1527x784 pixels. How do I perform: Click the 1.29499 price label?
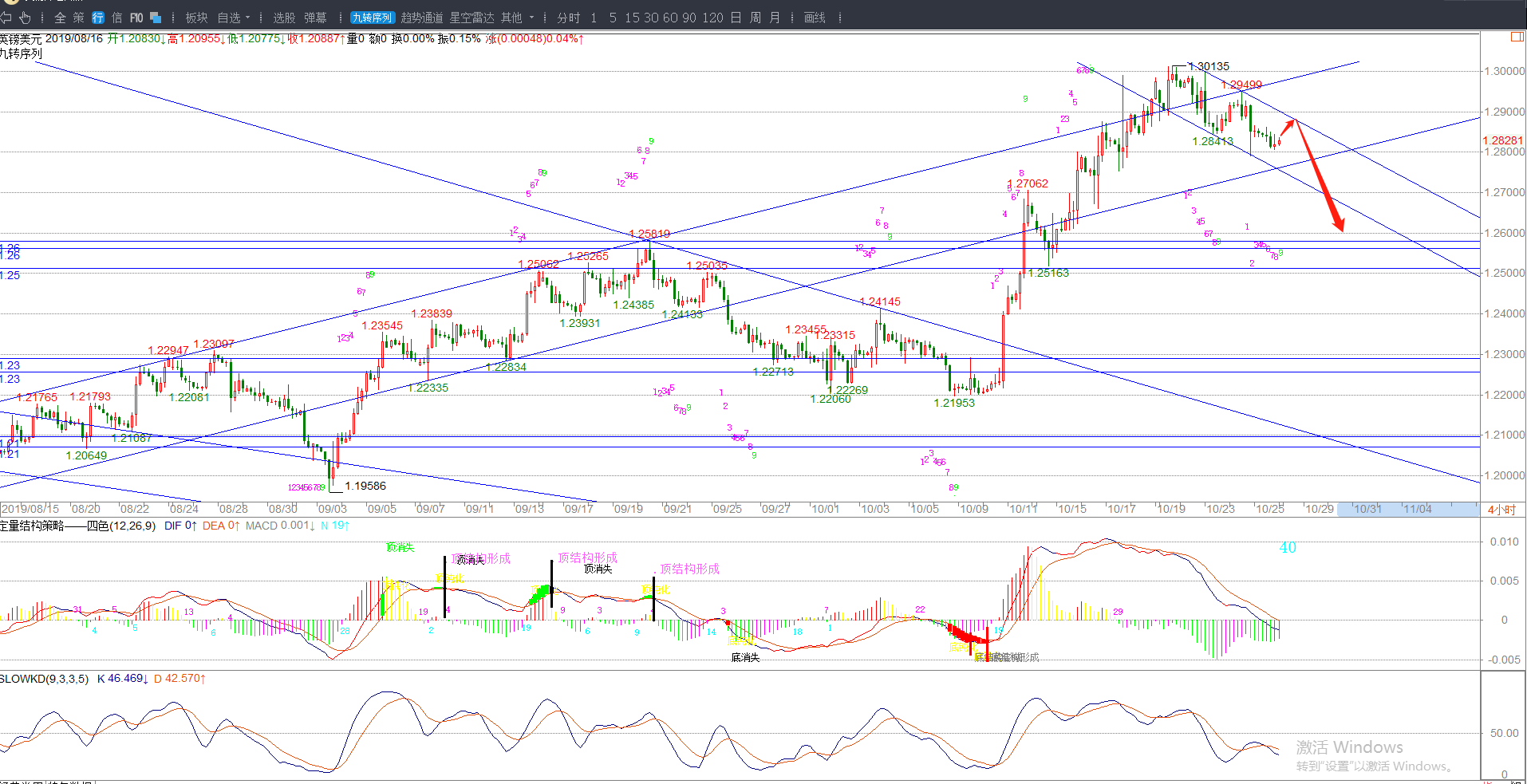coord(1241,85)
